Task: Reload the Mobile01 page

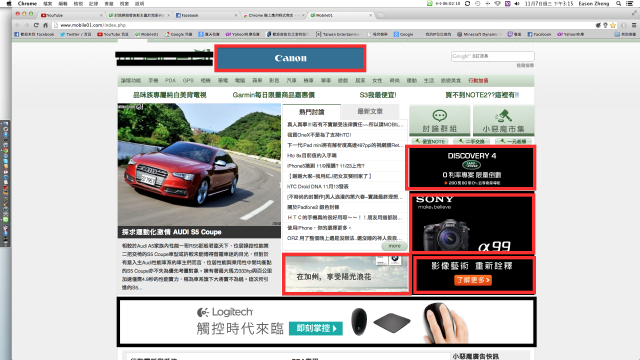Action: [x=36, y=25]
